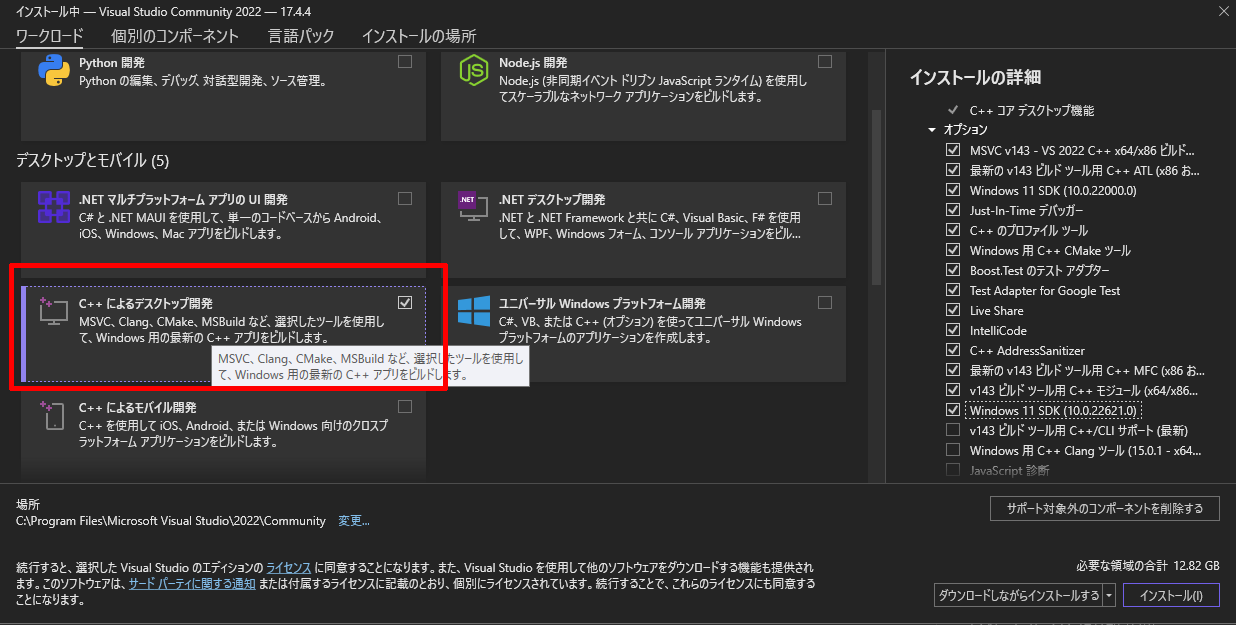
Task: Click the C++ によるデスクトップ開発 monitor icon
Action: pyautogui.click(x=53, y=311)
